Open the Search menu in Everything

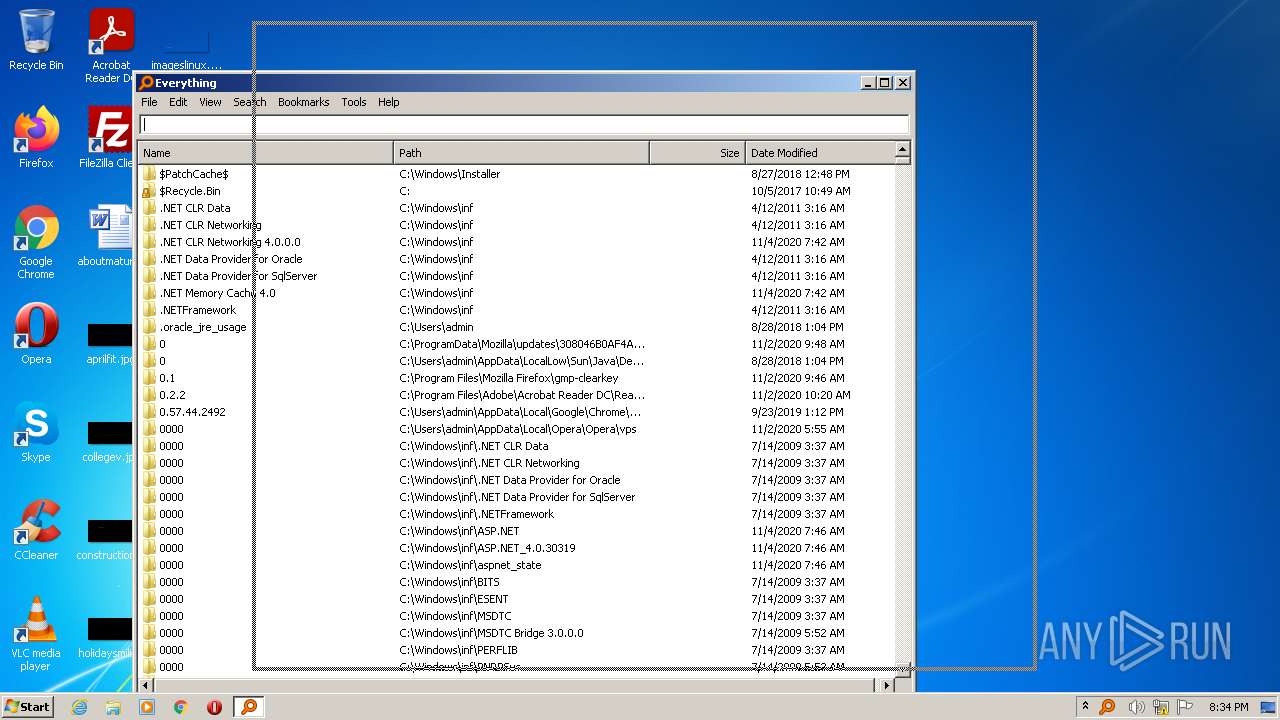tap(250, 102)
